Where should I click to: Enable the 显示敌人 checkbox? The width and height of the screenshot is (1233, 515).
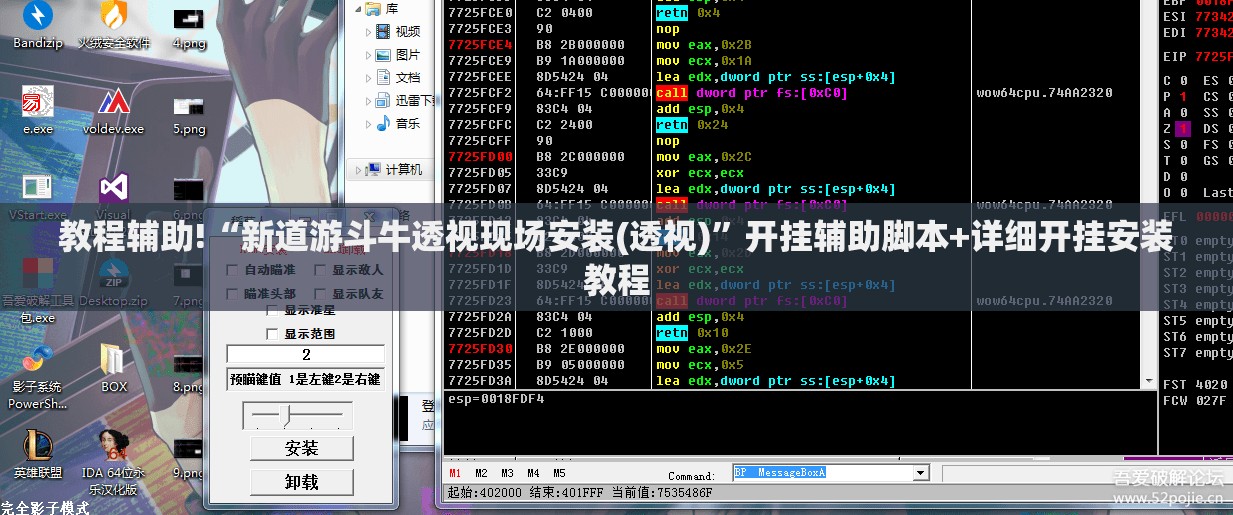tap(320, 270)
